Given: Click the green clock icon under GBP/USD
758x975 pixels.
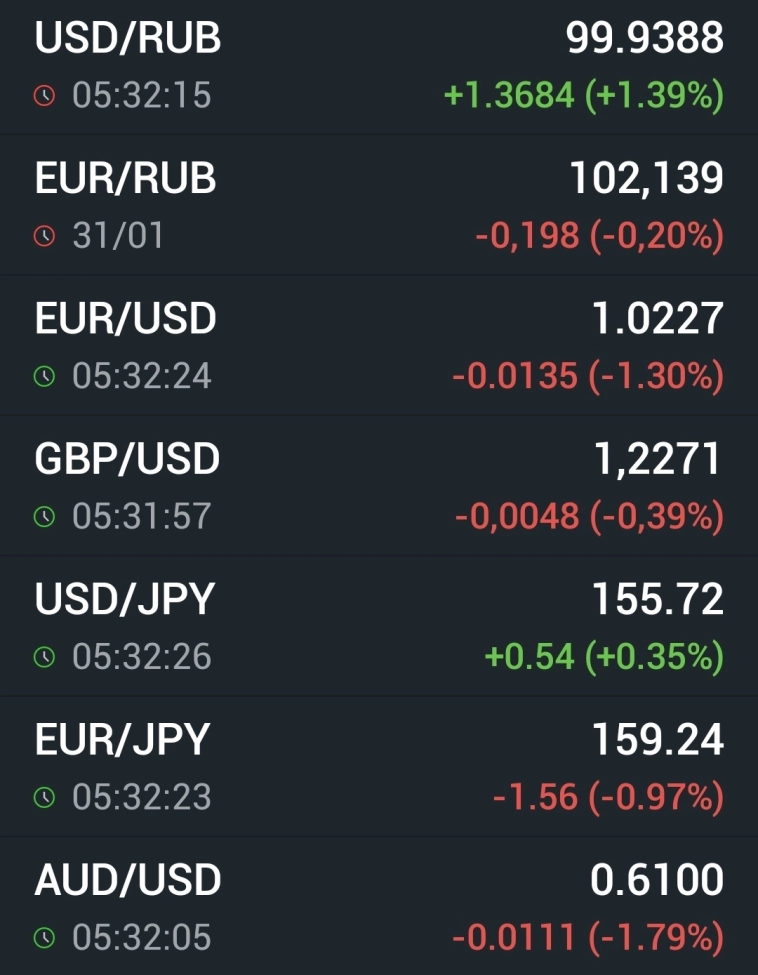Looking at the screenshot, I should pos(44,517).
